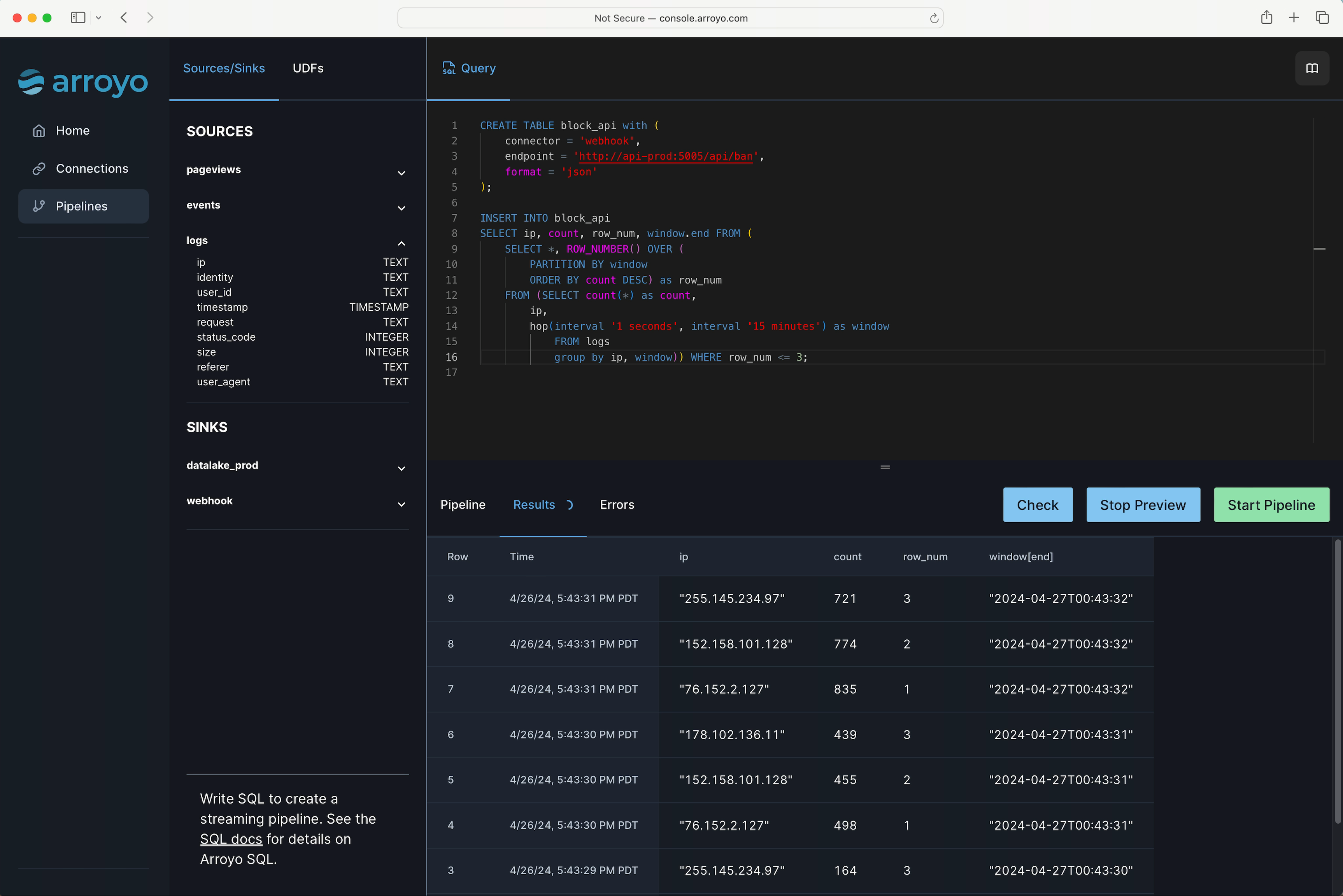Click count value 498
The image size is (1343, 896).
845,825
